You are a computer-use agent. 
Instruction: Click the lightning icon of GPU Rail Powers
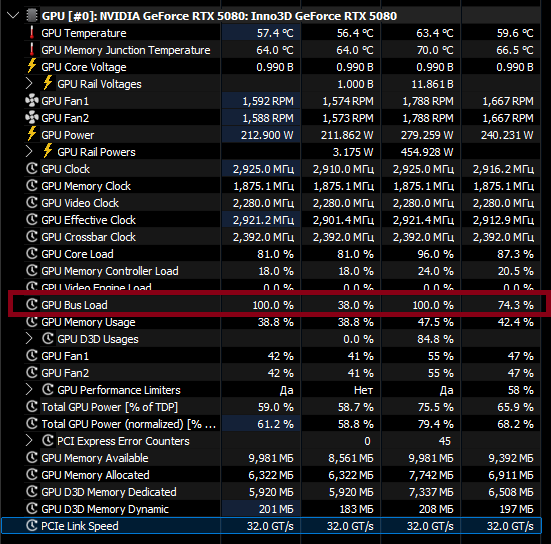point(48,151)
